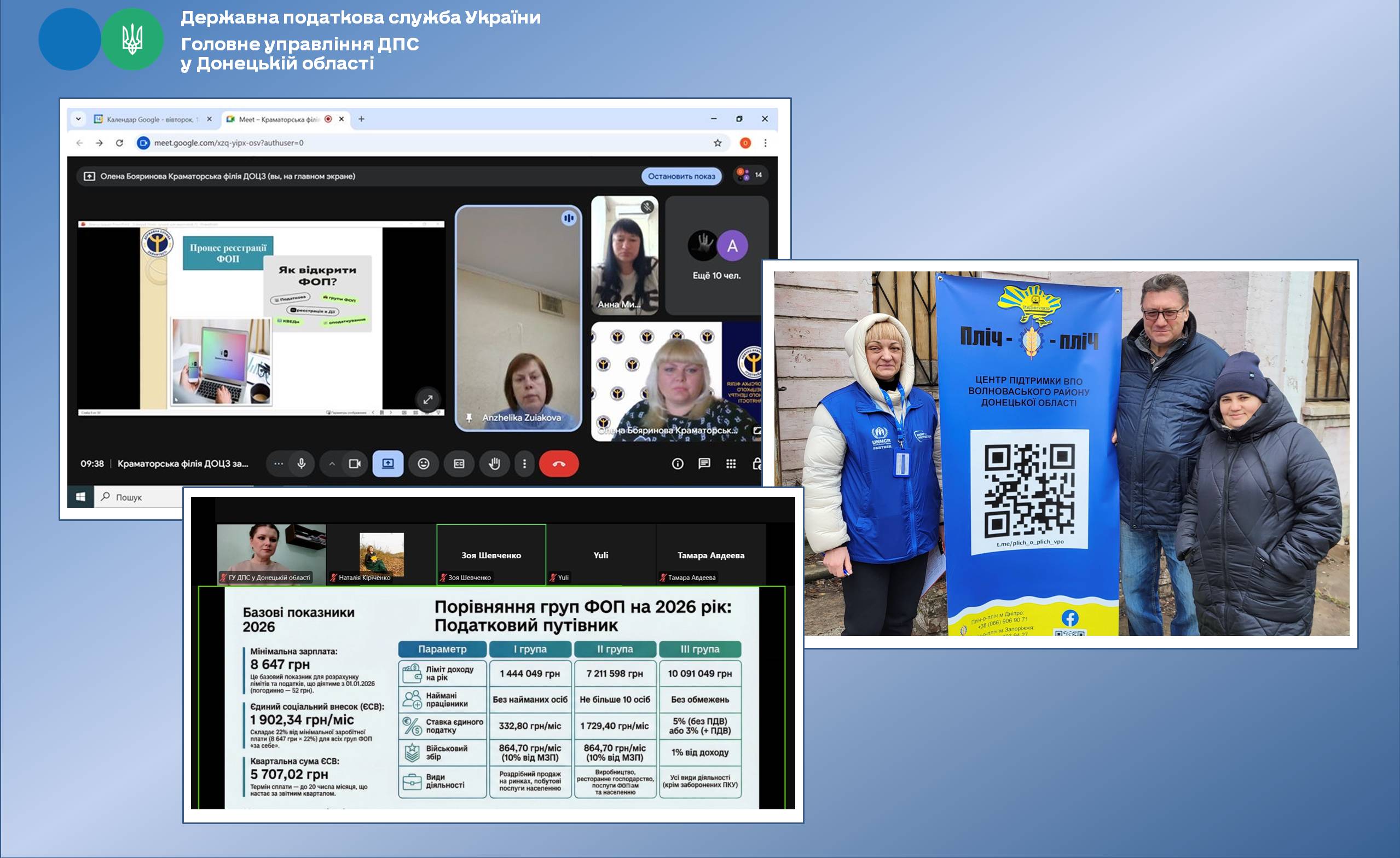Mute the microphone in Meet
This screenshot has height=858, width=1400.
coord(301,463)
